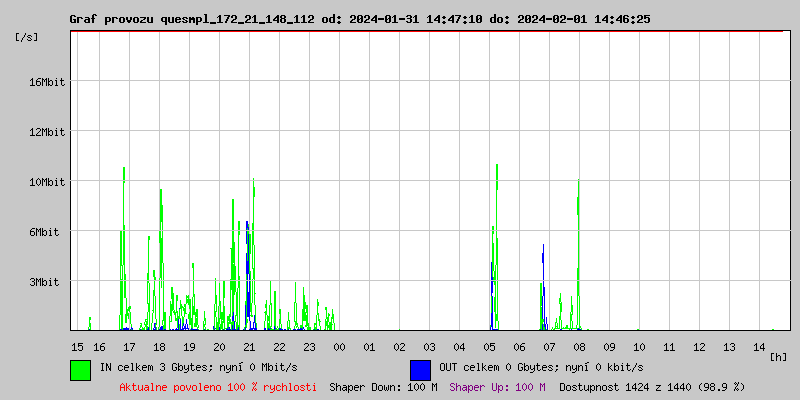Click the green IN legend color swatch
The height and width of the screenshot is (400, 800).
[80, 369]
